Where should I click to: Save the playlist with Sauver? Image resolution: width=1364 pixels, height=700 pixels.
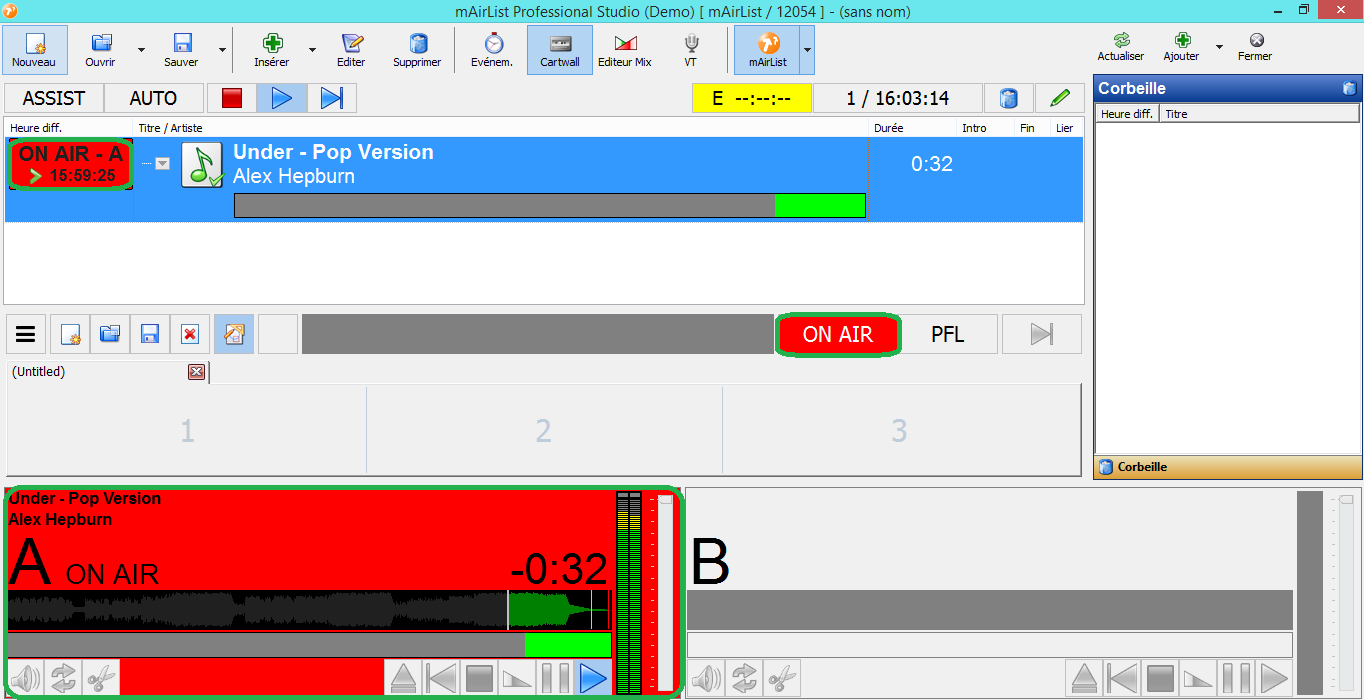[181, 50]
